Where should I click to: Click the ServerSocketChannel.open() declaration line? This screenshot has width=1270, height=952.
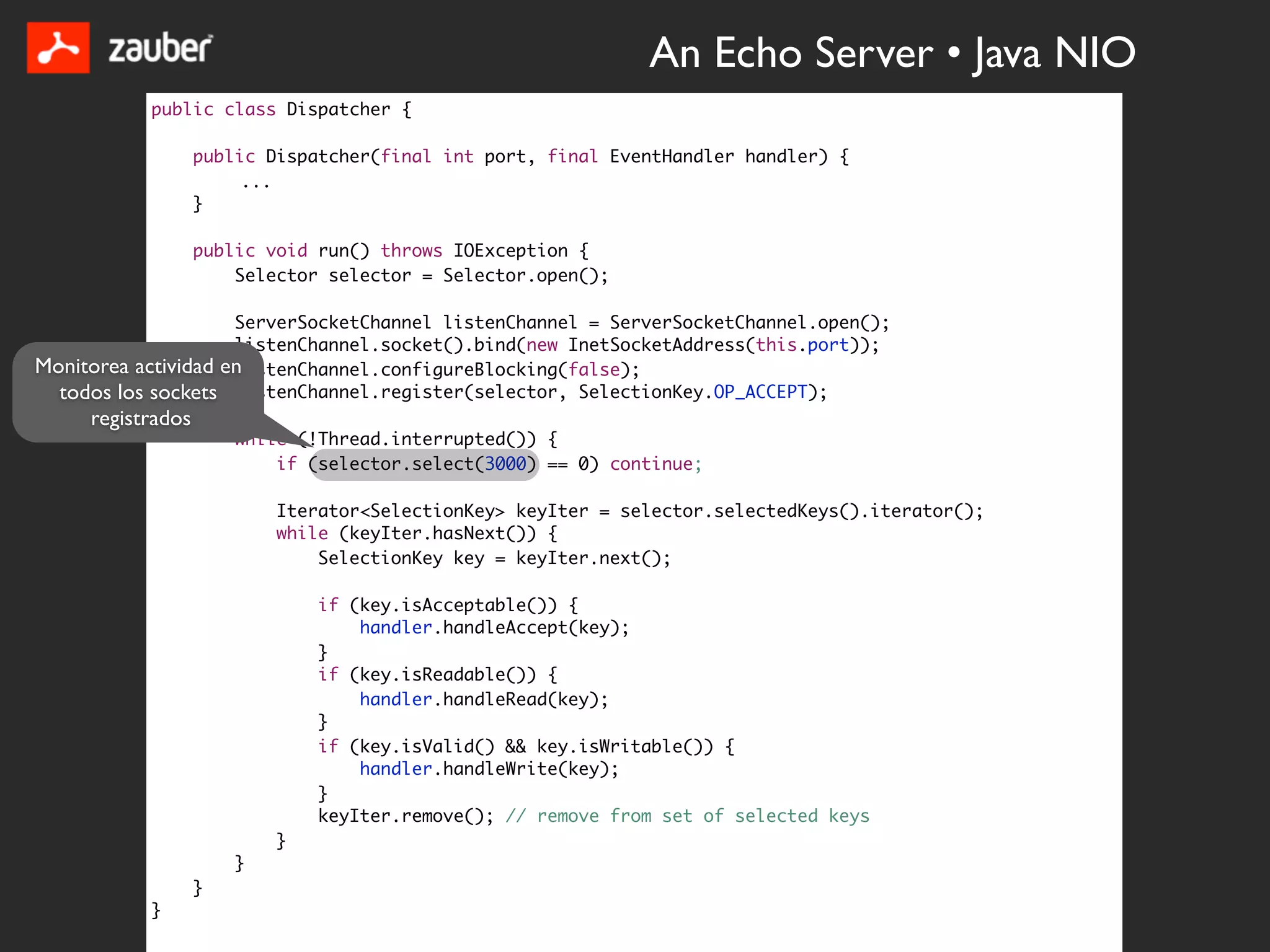561,323
